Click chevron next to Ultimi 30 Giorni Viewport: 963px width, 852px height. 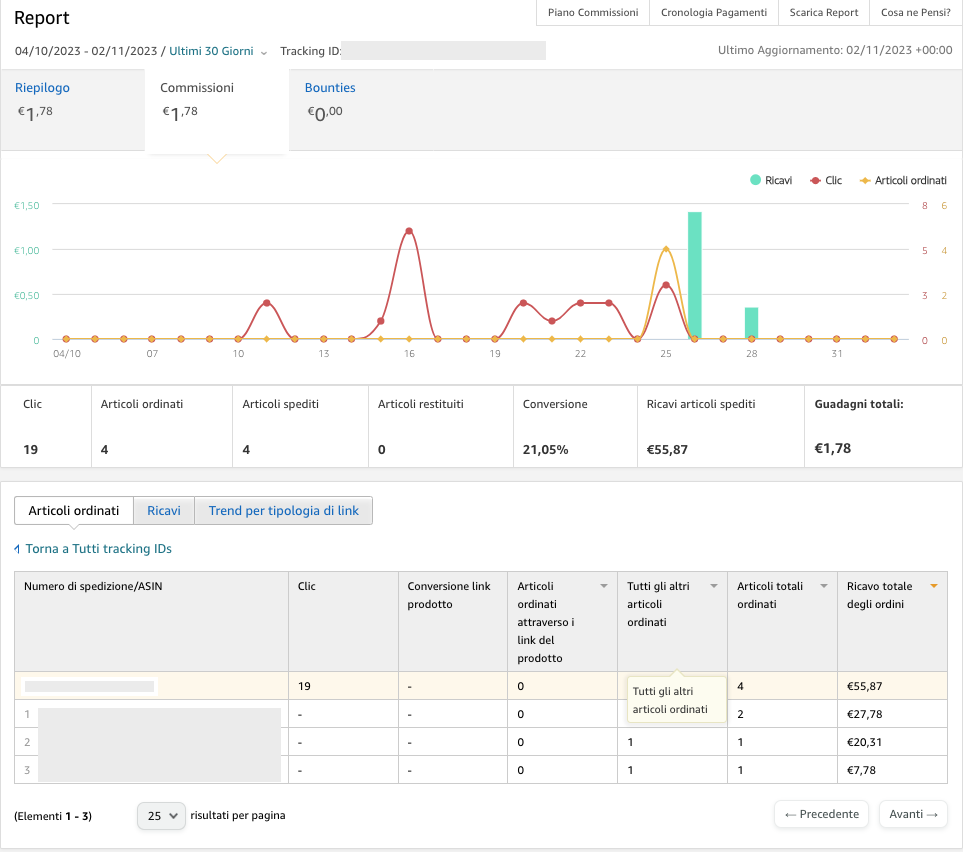(x=264, y=52)
